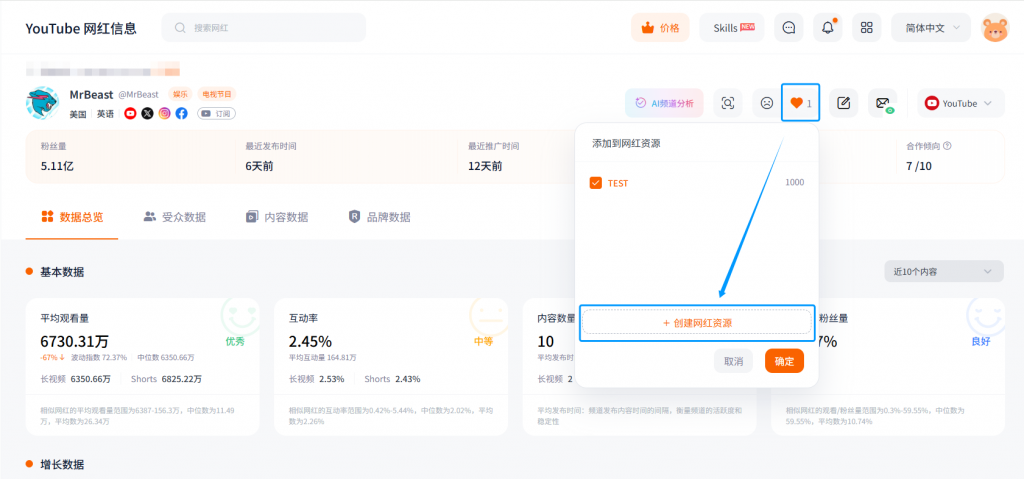Open the apps grid menu
This screenshot has height=479, width=1024.
(x=867, y=28)
